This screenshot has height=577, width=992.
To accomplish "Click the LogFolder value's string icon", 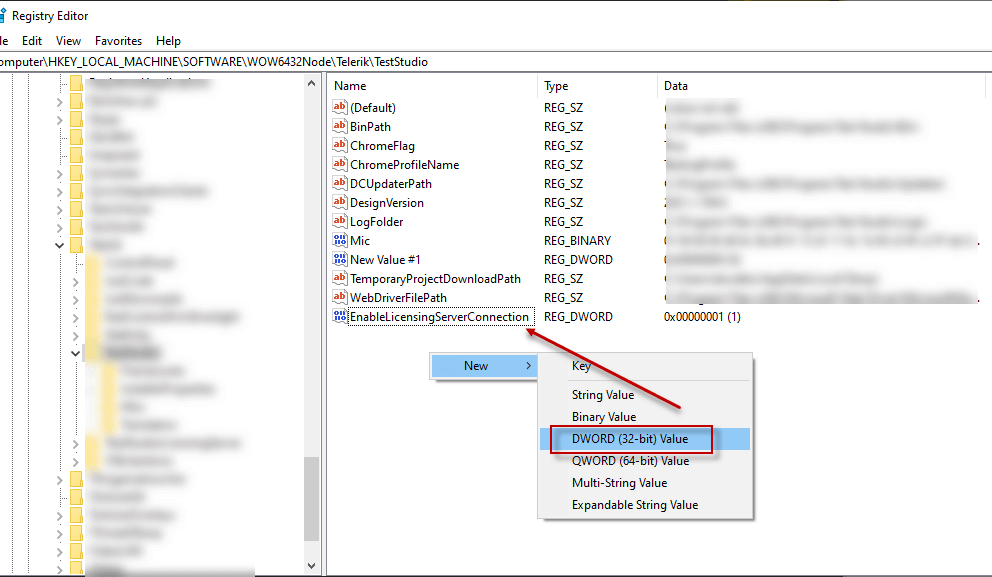I will click(x=340, y=221).
